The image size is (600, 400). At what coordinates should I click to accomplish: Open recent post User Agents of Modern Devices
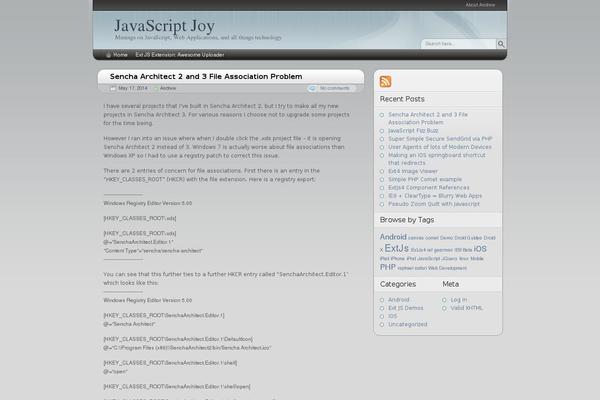coord(440,147)
